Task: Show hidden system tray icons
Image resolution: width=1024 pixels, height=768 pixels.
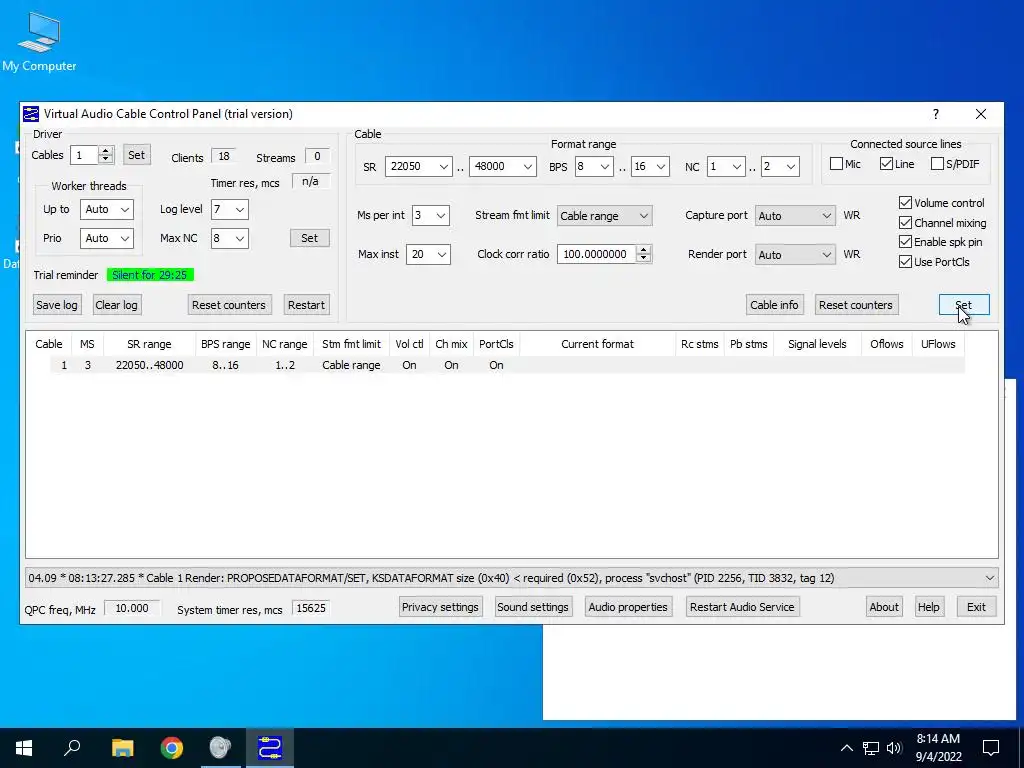Action: [846, 748]
